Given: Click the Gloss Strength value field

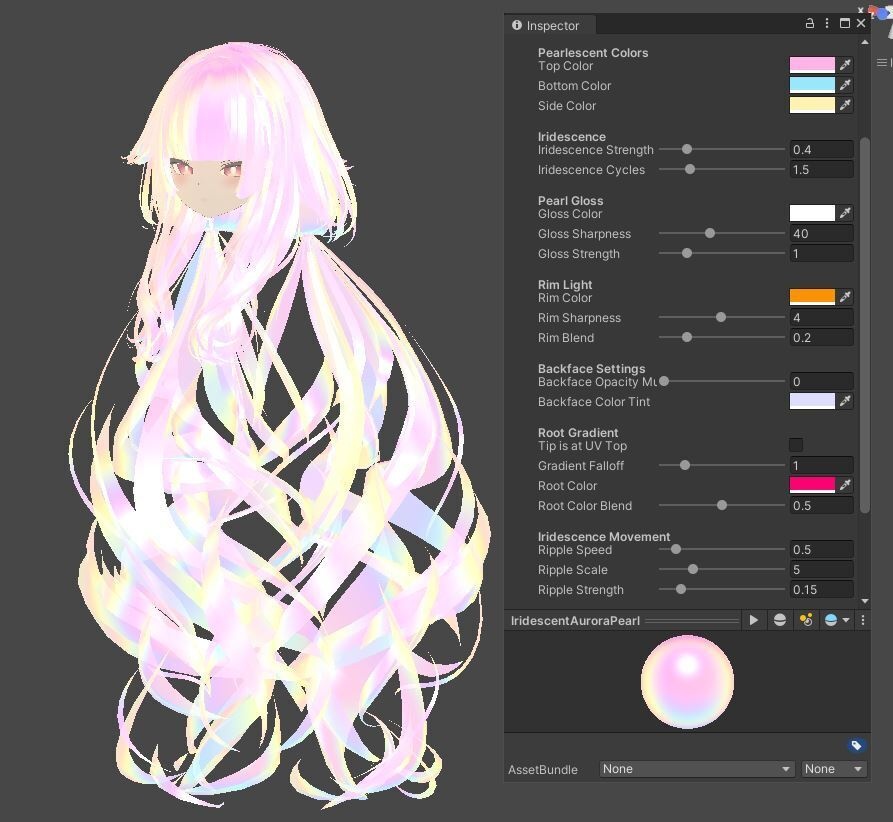Looking at the screenshot, I should pyautogui.click(x=821, y=253).
